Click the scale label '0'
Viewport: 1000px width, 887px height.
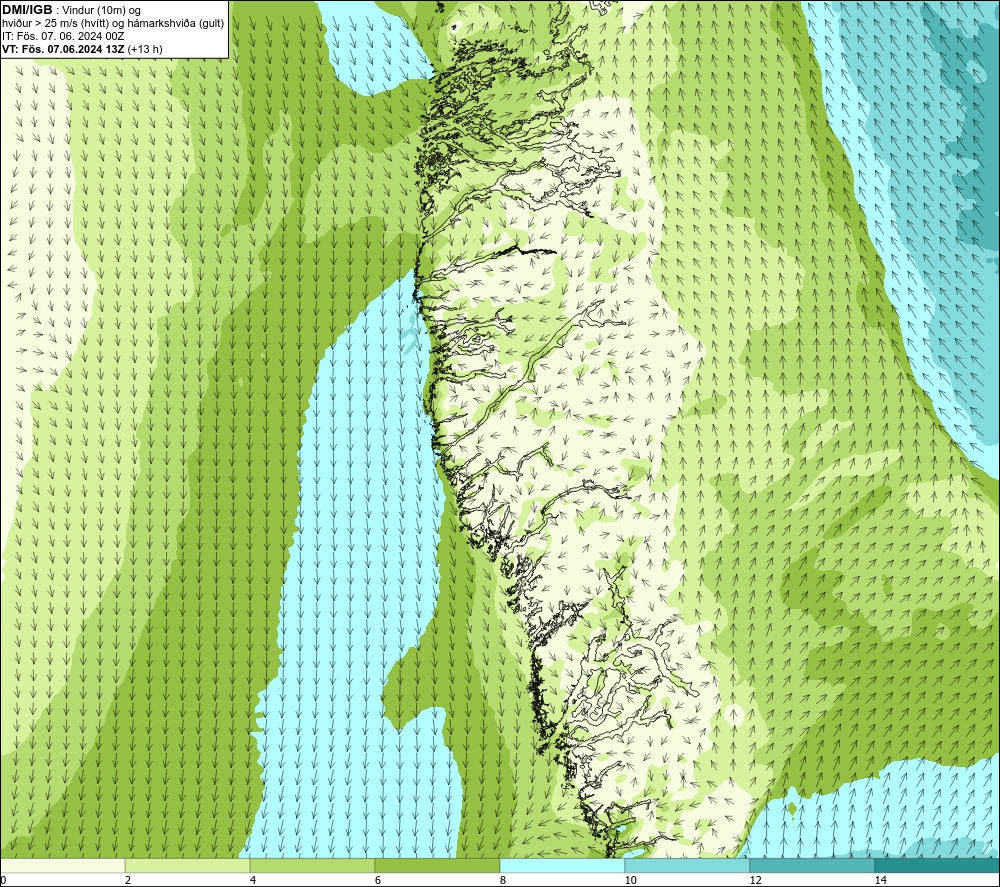pyautogui.click(x=3, y=881)
